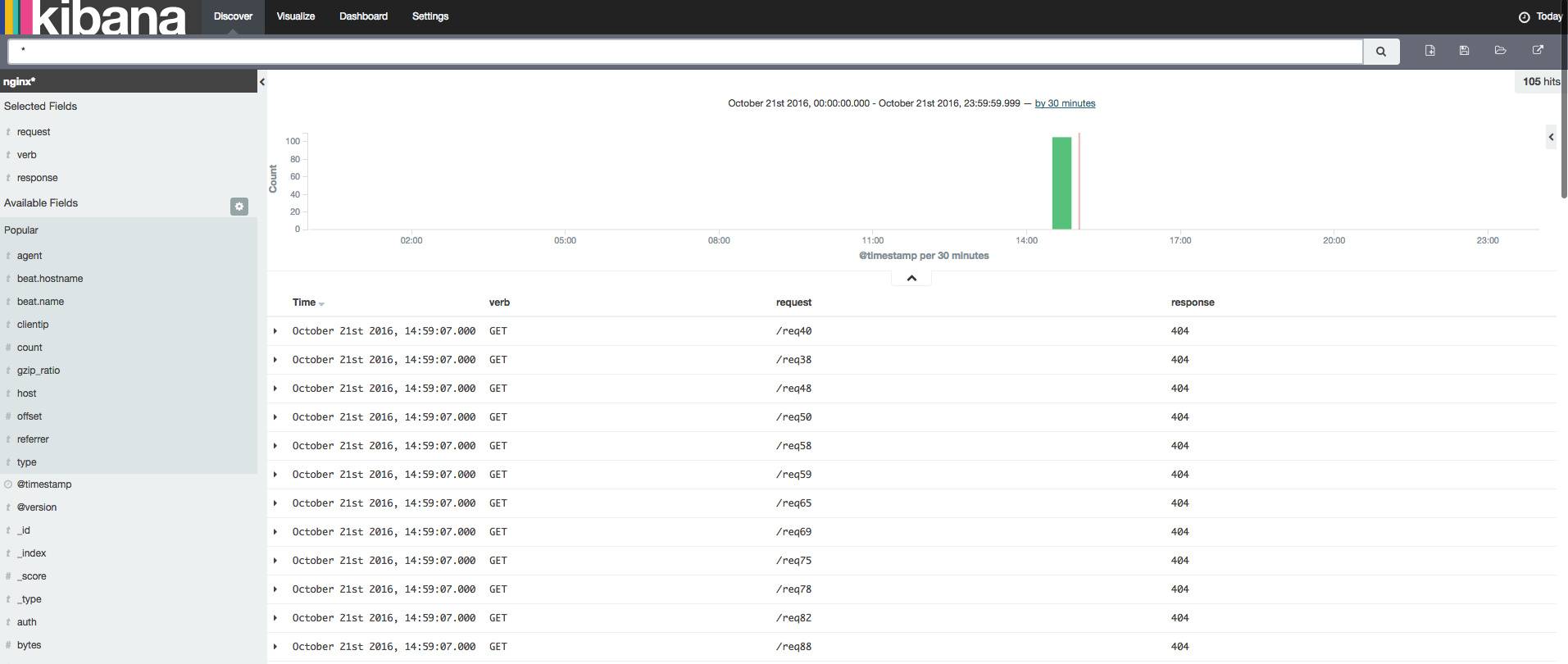Expand the log row for /req82
The width and height of the screenshot is (1568, 664).
(x=275, y=618)
